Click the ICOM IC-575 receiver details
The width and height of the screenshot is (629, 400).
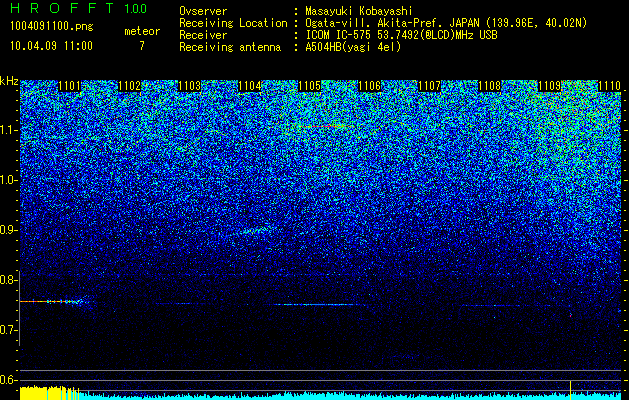tap(402, 35)
